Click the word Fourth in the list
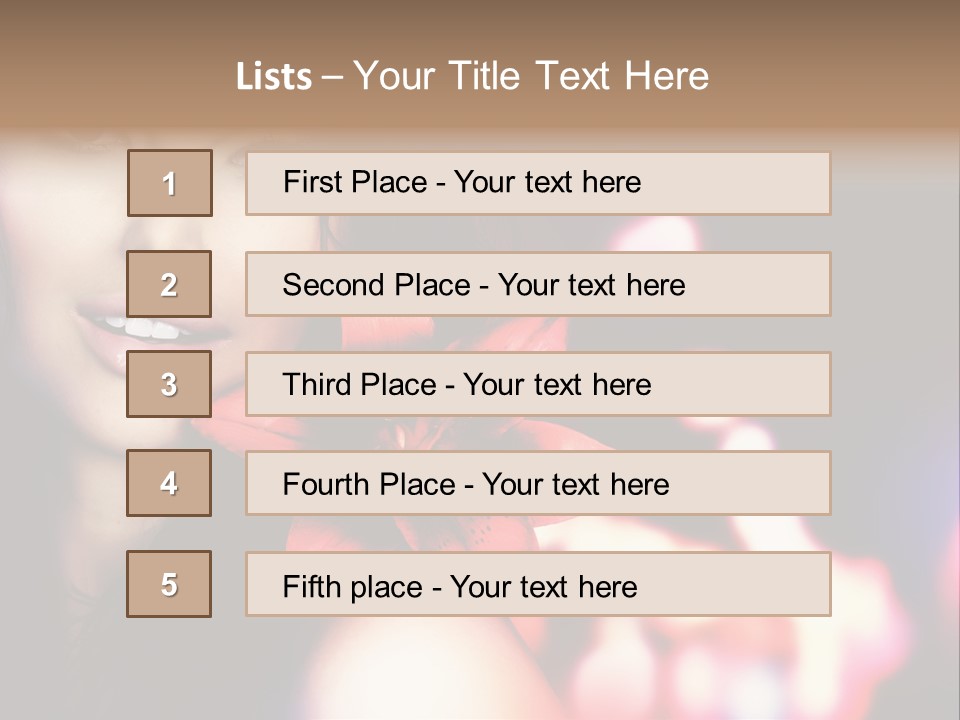Viewport: 960px width, 720px height. click(x=324, y=484)
